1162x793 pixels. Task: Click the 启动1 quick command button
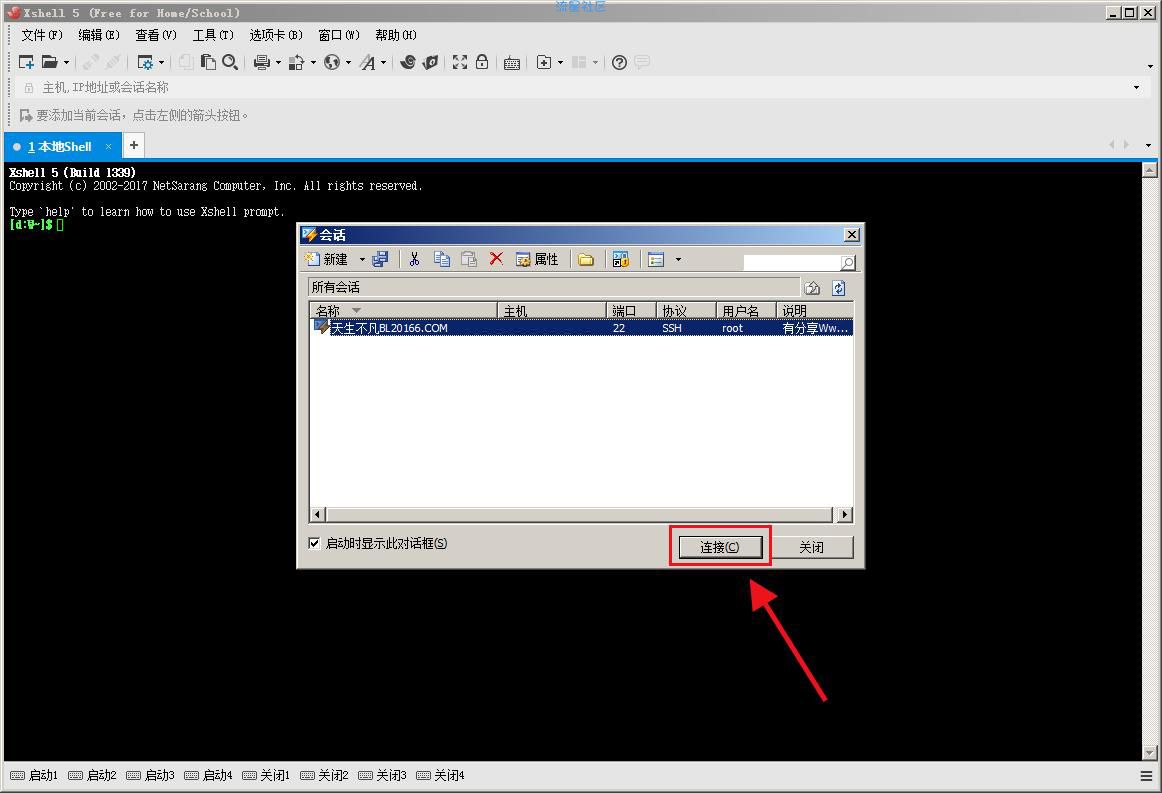click(34, 775)
